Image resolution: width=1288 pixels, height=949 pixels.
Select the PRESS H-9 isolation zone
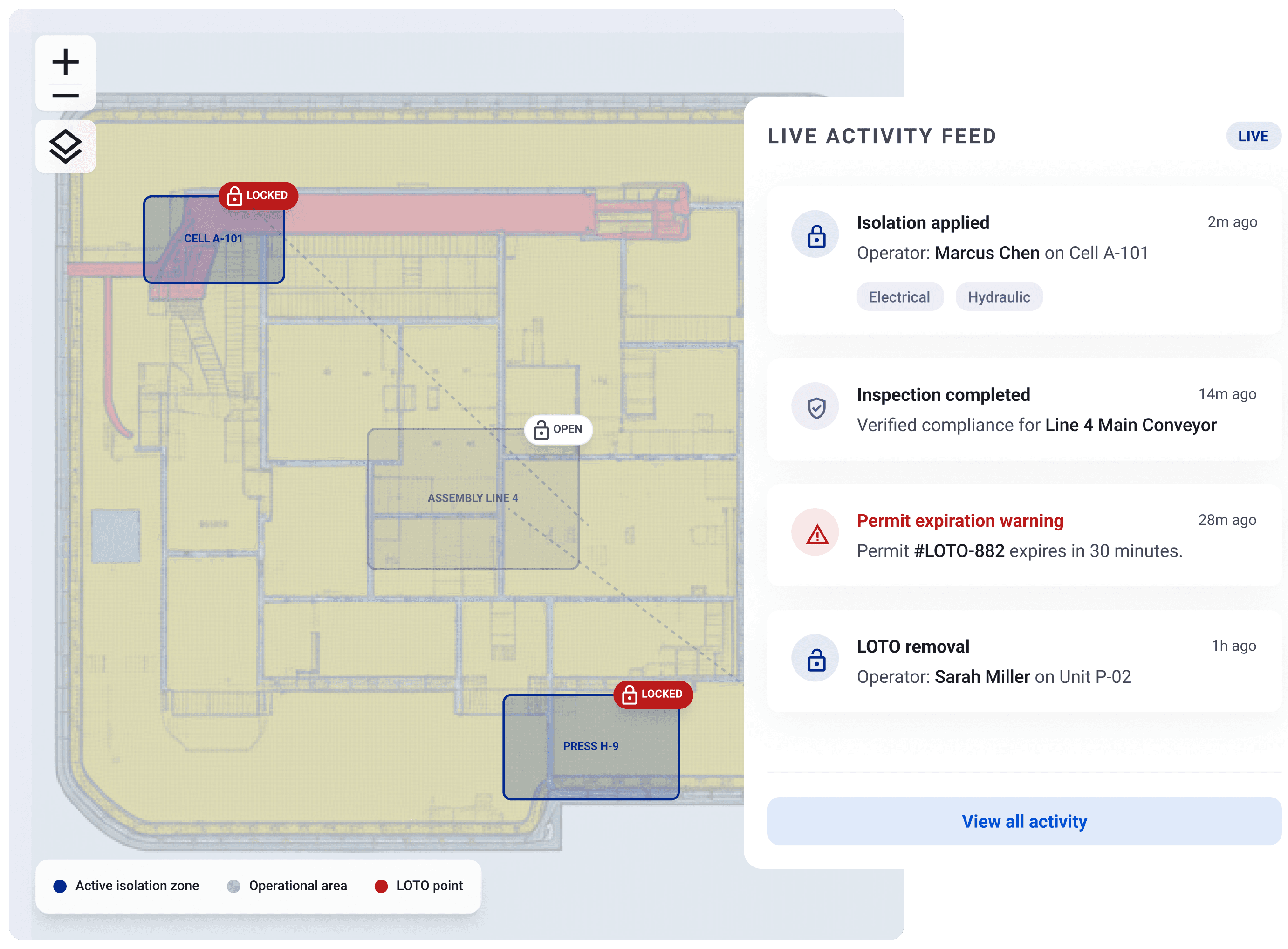[590, 746]
